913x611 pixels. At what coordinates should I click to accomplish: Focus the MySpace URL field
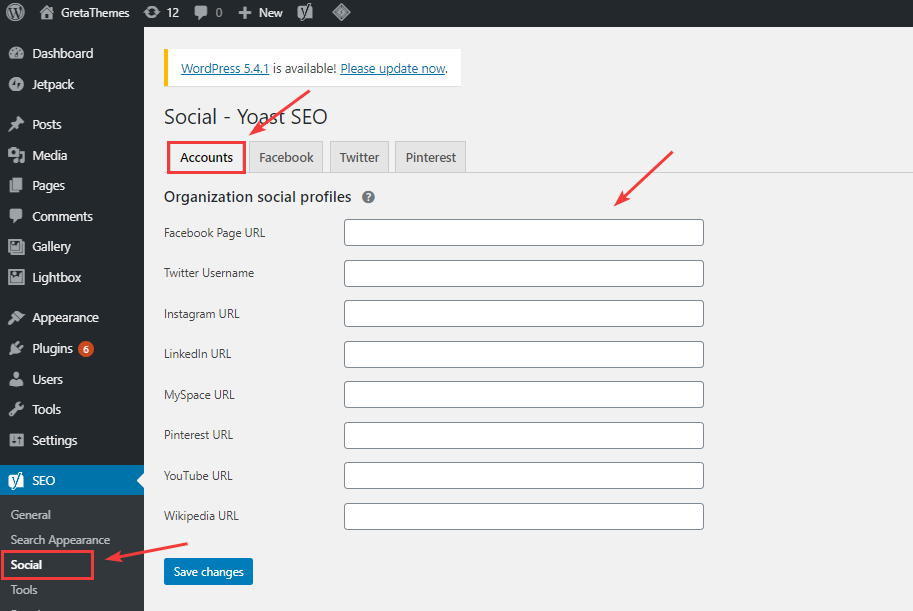[523, 394]
